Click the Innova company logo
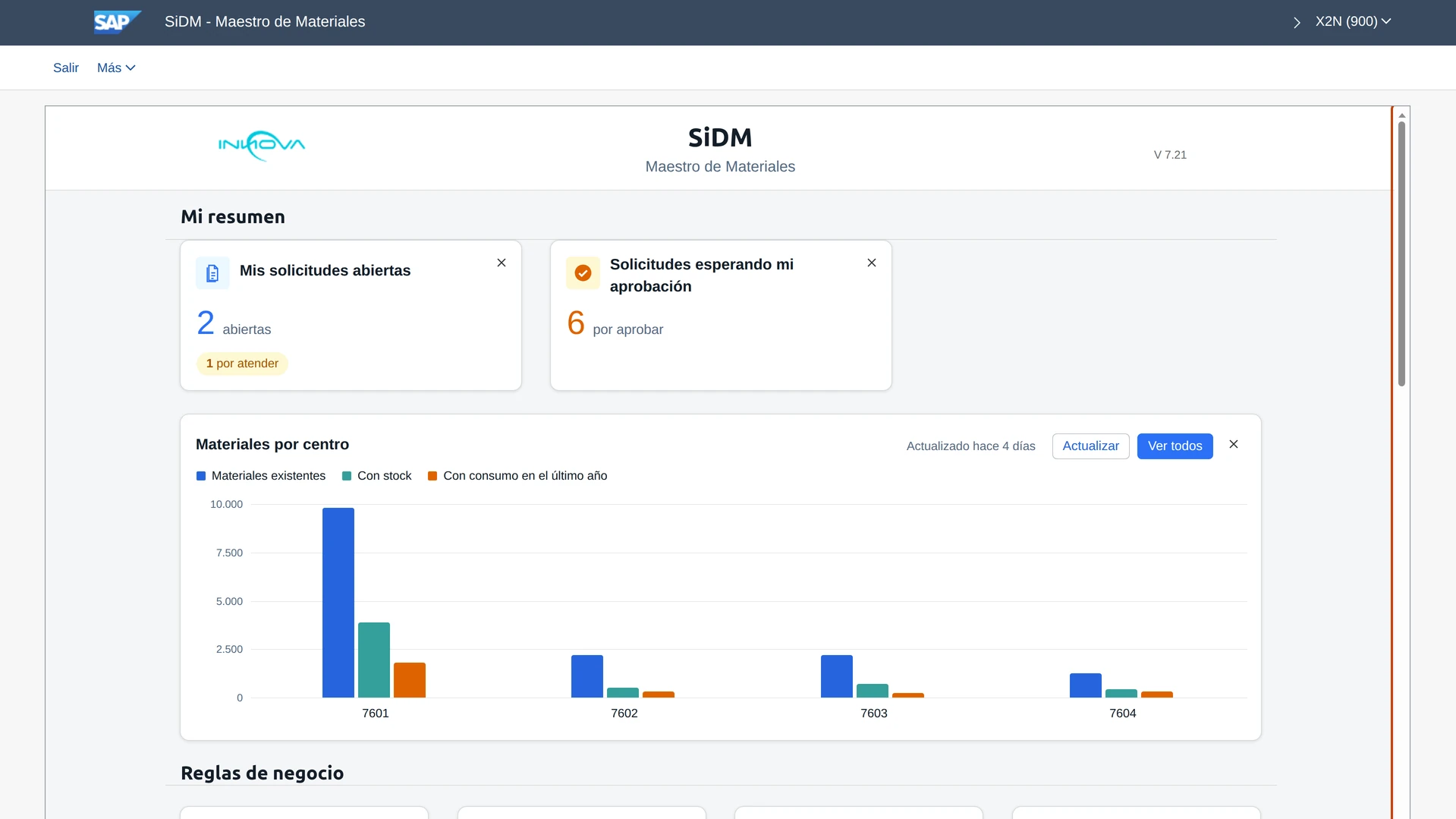Image resolution: width=1456 pixels, height=819 pixels. click(x=262, y=145)
